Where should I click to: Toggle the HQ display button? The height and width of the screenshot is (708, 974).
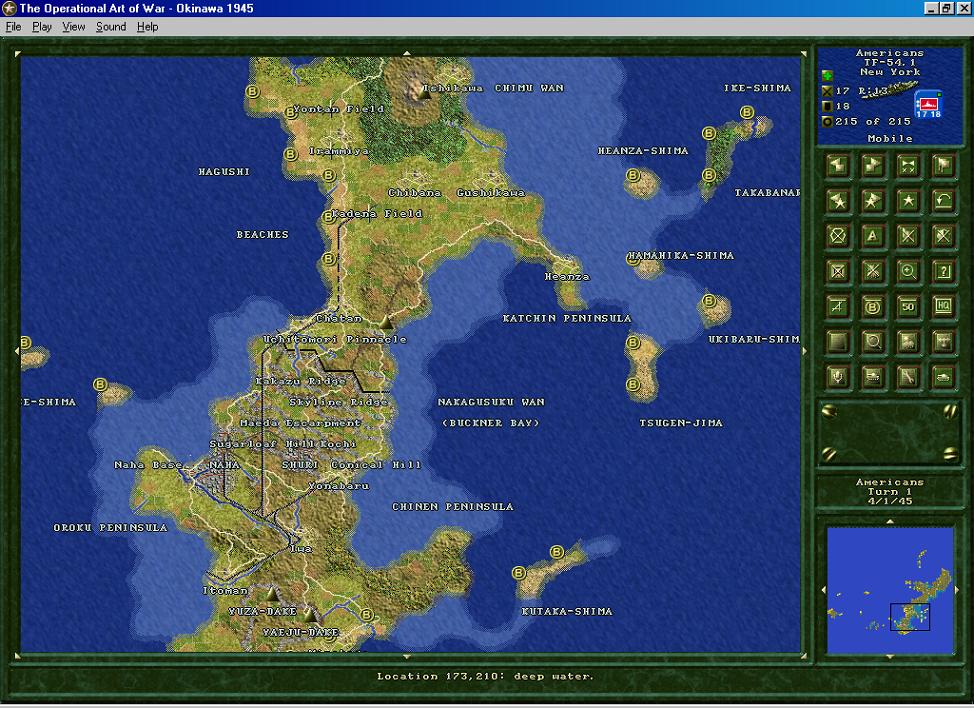click(x=944, y=307)
